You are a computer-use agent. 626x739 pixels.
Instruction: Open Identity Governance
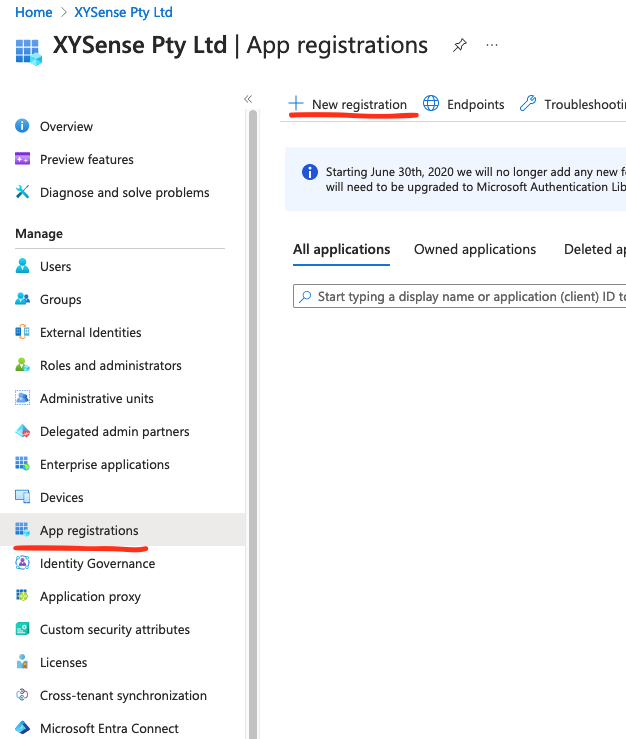[x=98, y=564]
